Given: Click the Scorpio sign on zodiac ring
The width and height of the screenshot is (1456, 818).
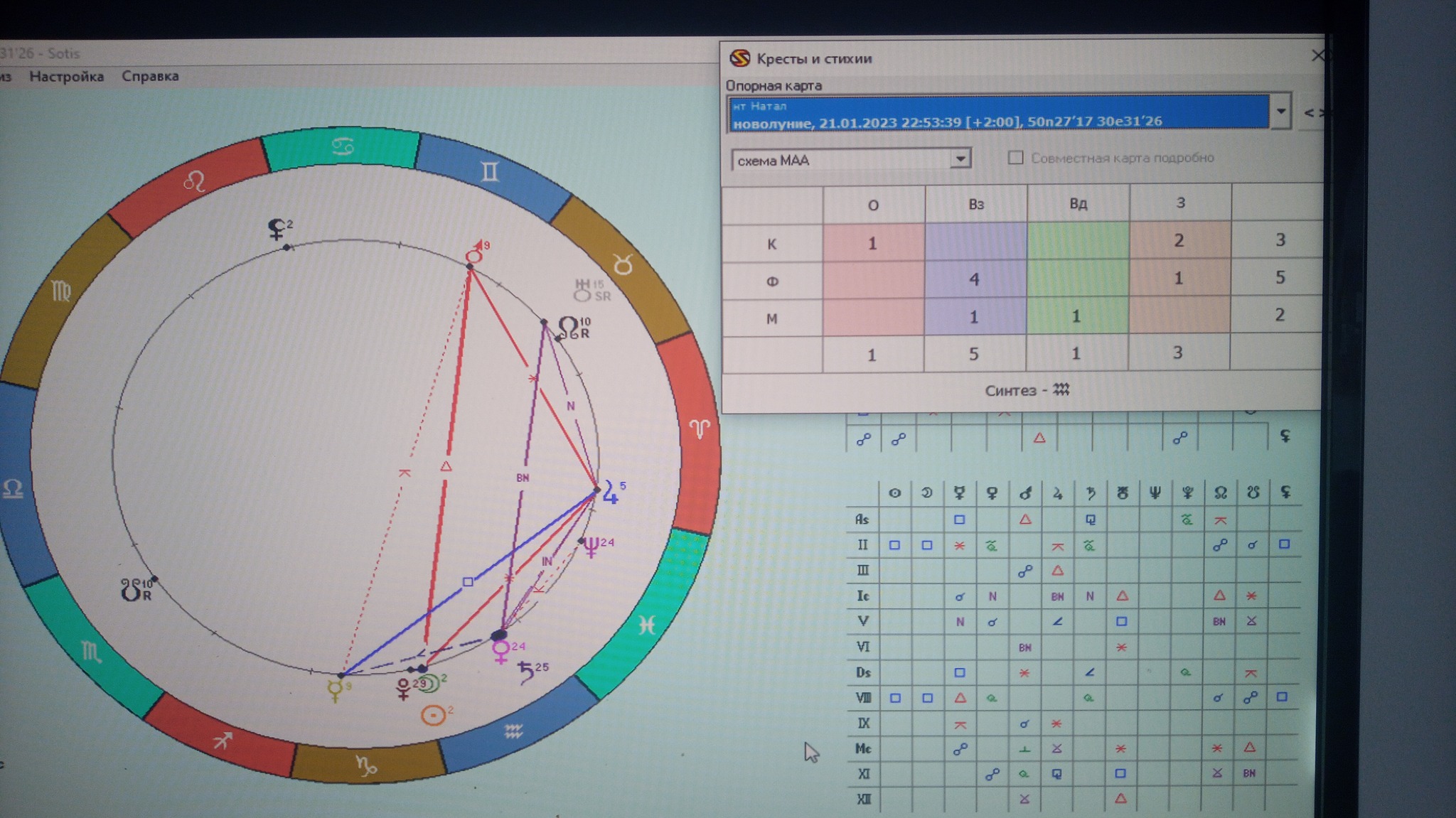Looking at the screenshot, I should pyautogui.click(x=91, y=650).
